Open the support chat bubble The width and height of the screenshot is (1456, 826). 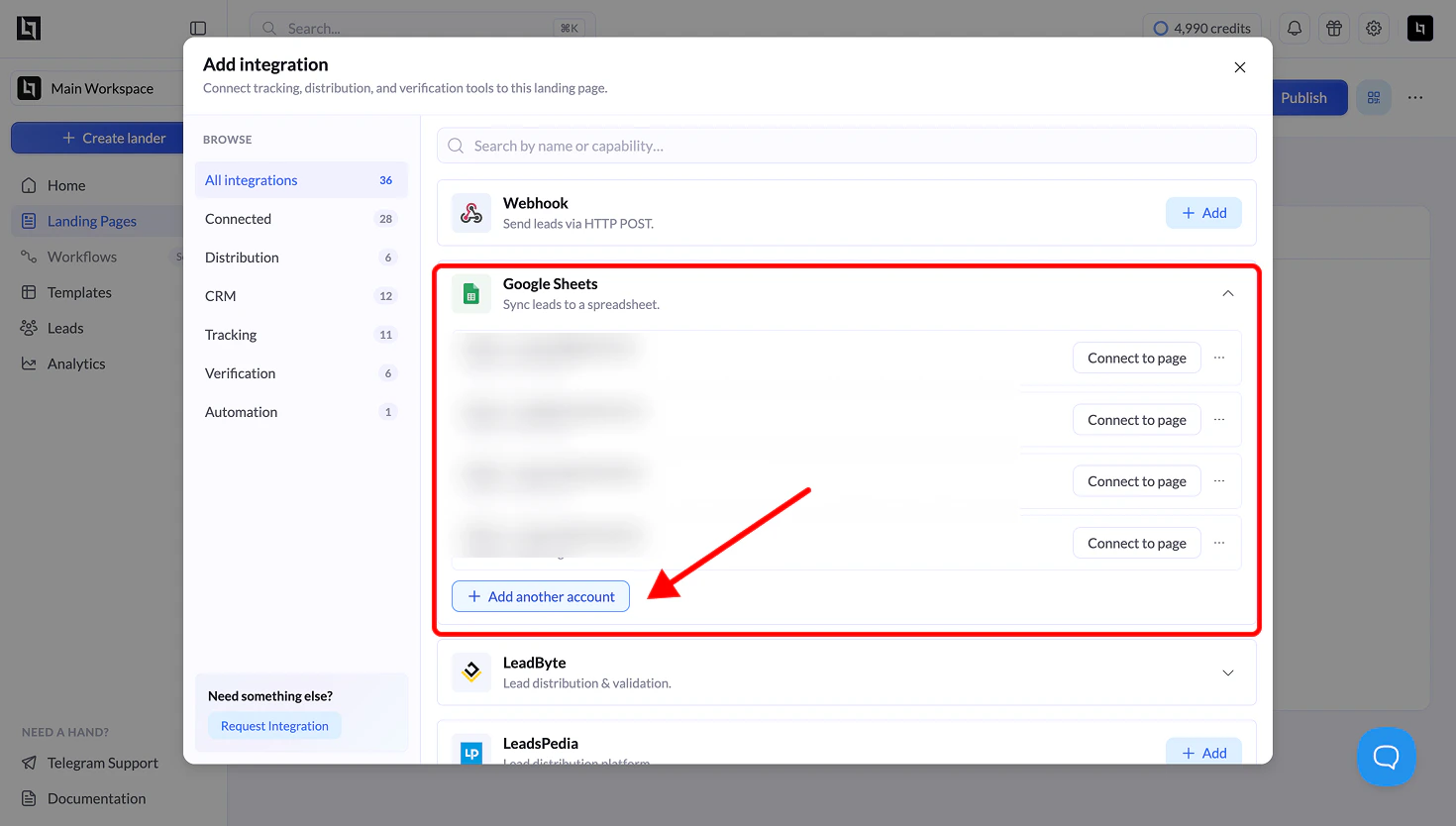point(1387,757)
